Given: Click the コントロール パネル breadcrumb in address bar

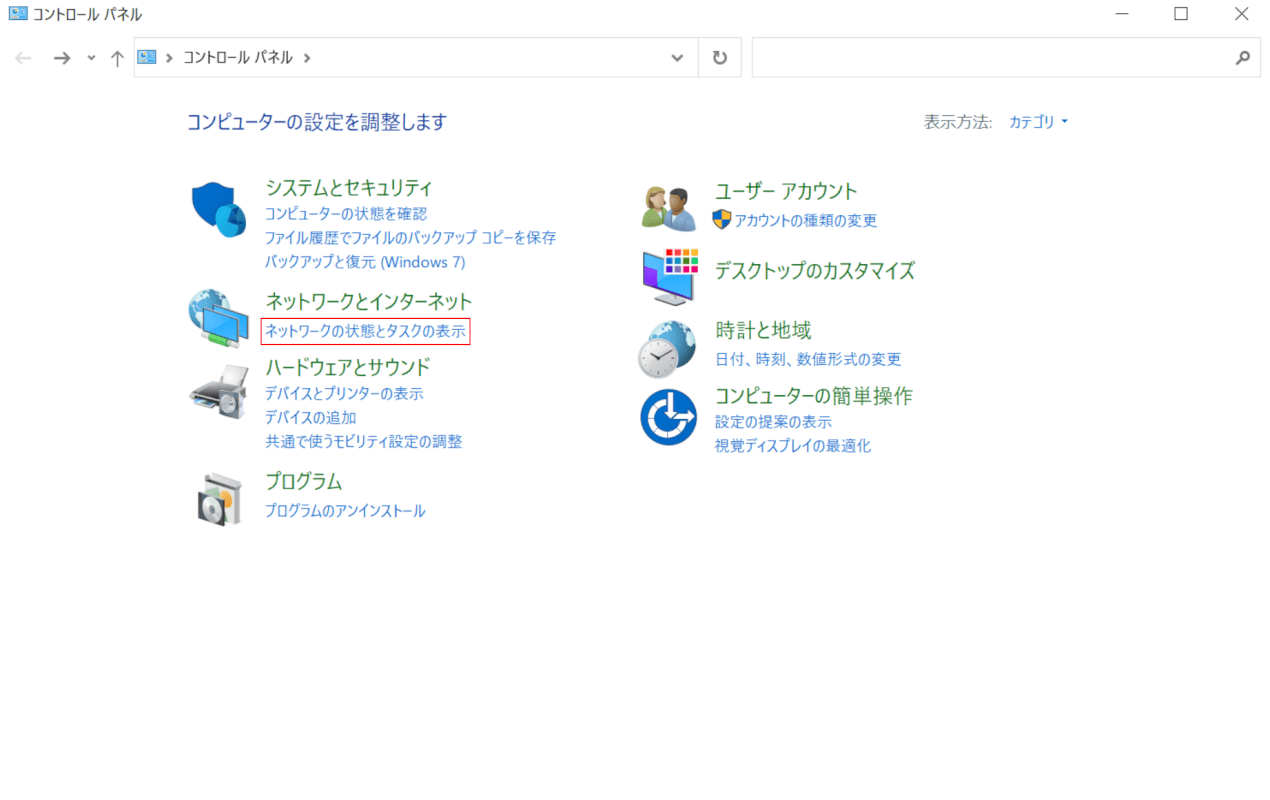Looking at the screenshot, I should tap(238, 58).
